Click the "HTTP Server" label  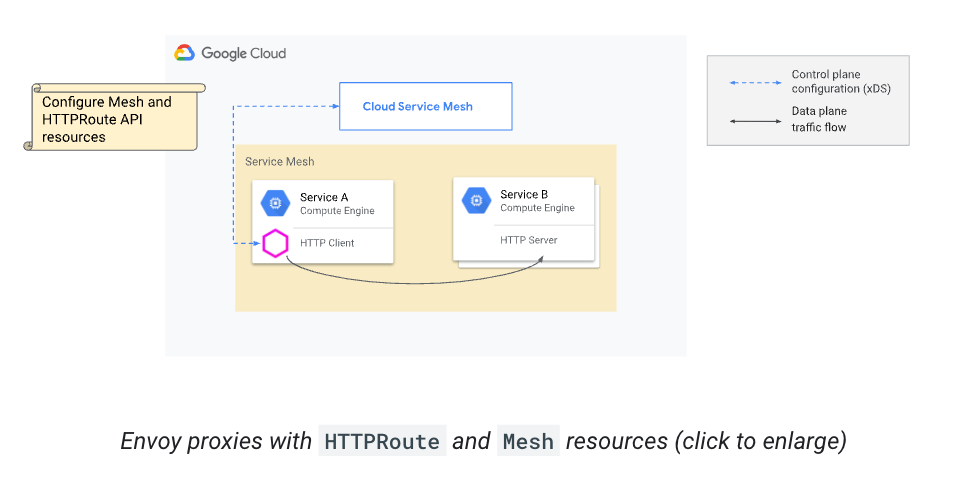coord(529,240)
